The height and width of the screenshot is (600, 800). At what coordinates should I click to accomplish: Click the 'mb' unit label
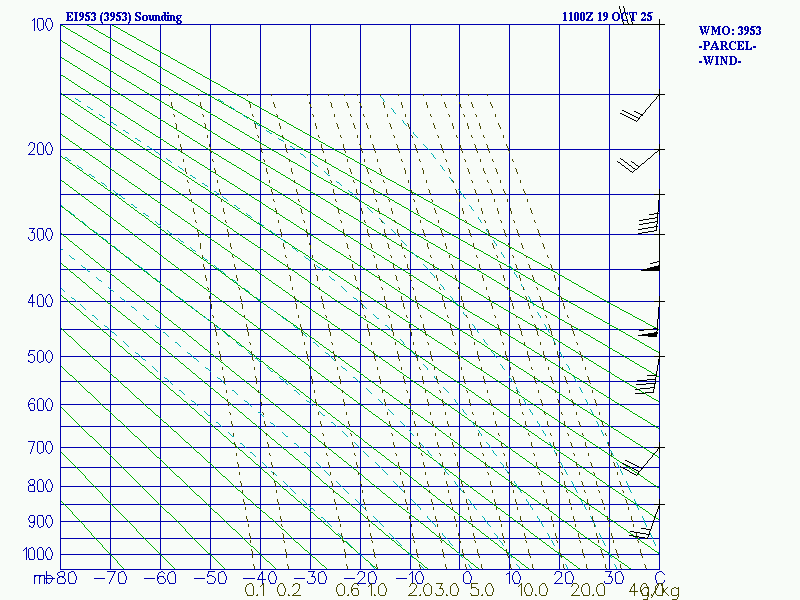[x=42, y=579]
